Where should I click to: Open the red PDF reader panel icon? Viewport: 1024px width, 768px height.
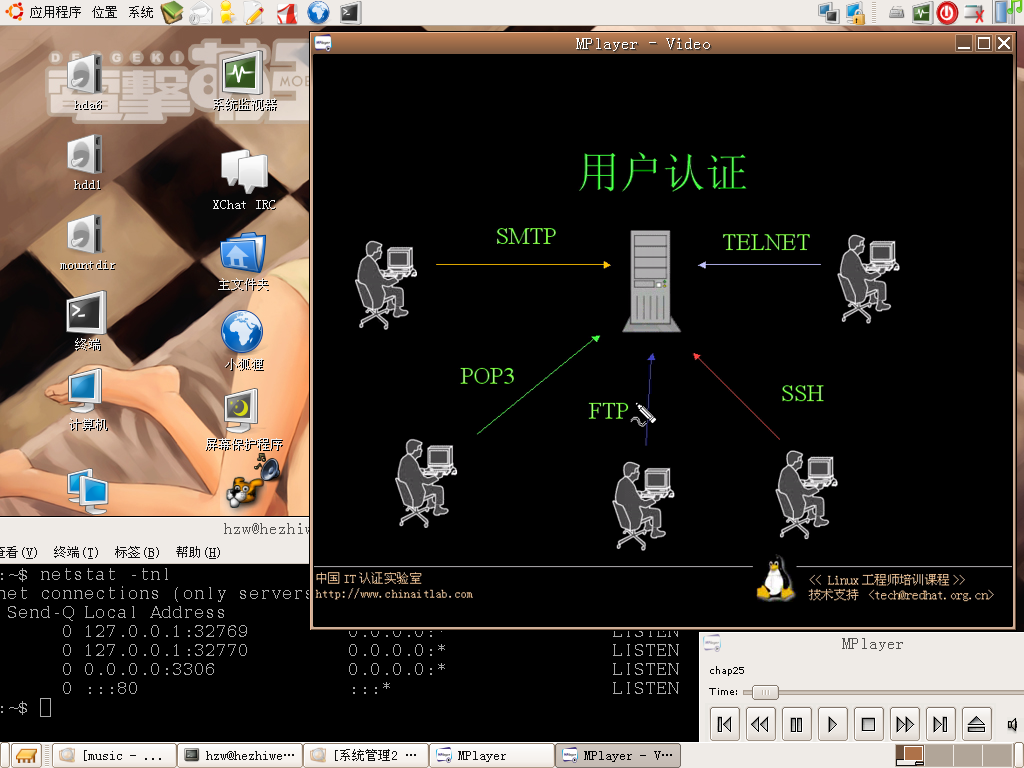pos(287,13)
